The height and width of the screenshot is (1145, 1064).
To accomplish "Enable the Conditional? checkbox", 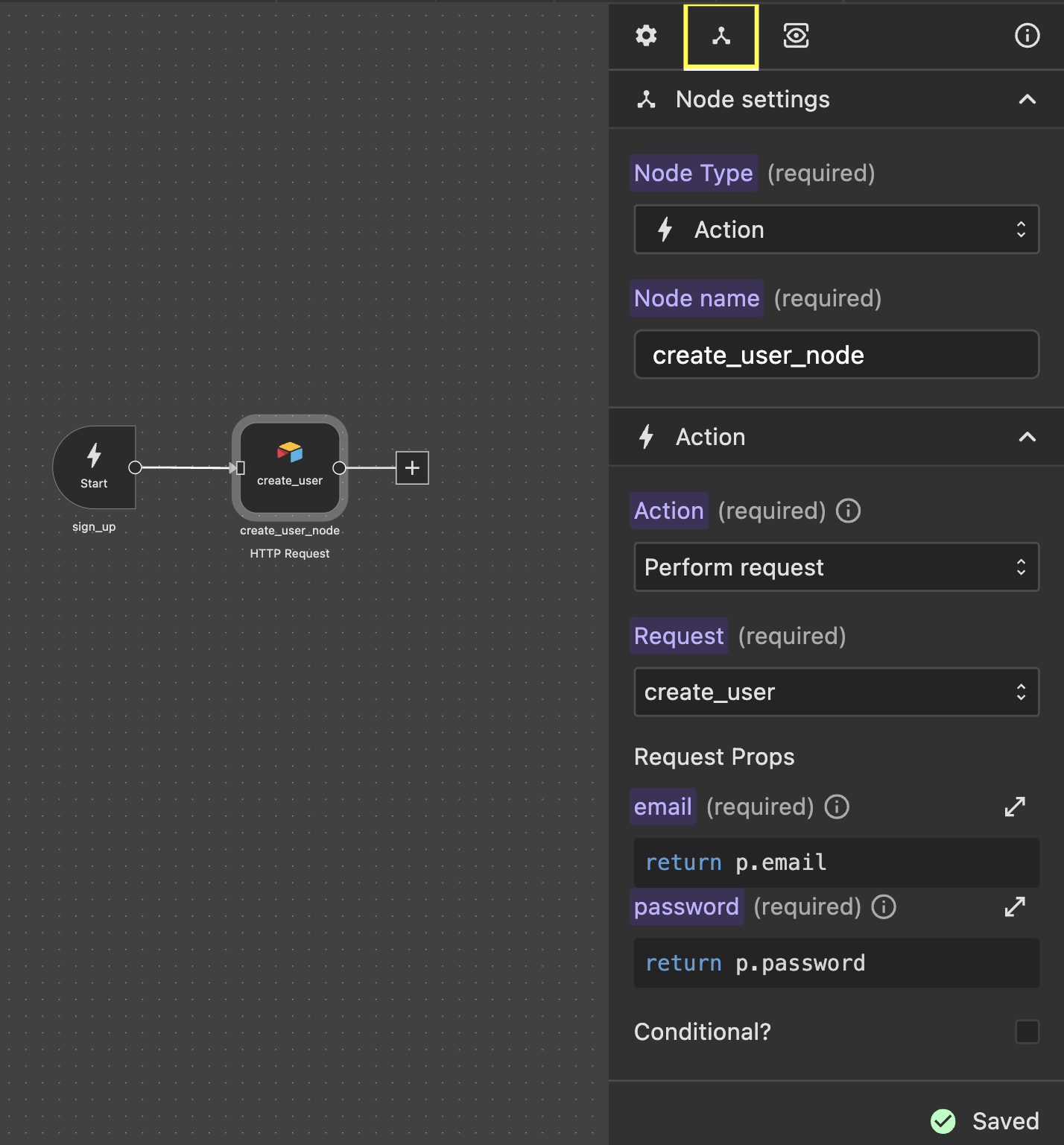I will point(1027,1032).
